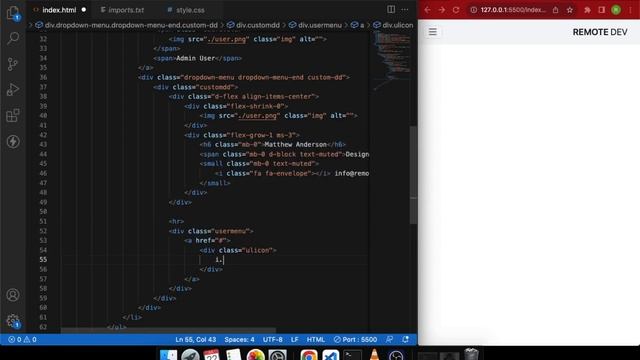The image size is (640, 360).
Task: Click the share icon in the address bar
Action: [x=556, y=10]
